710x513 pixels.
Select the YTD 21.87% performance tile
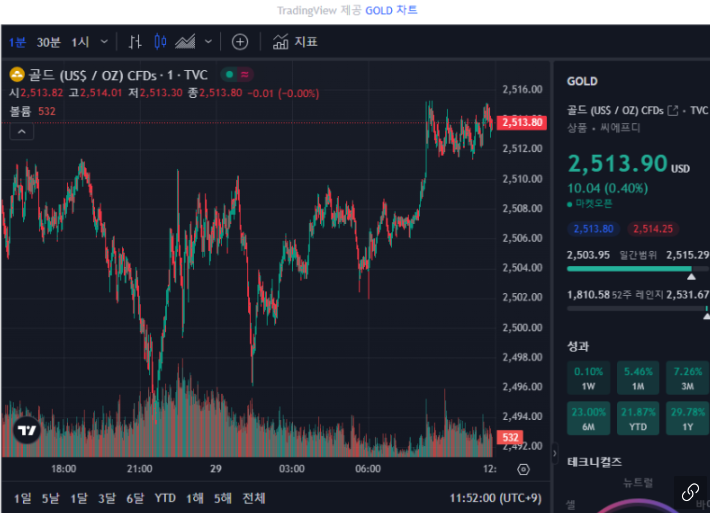pos(638,418)
